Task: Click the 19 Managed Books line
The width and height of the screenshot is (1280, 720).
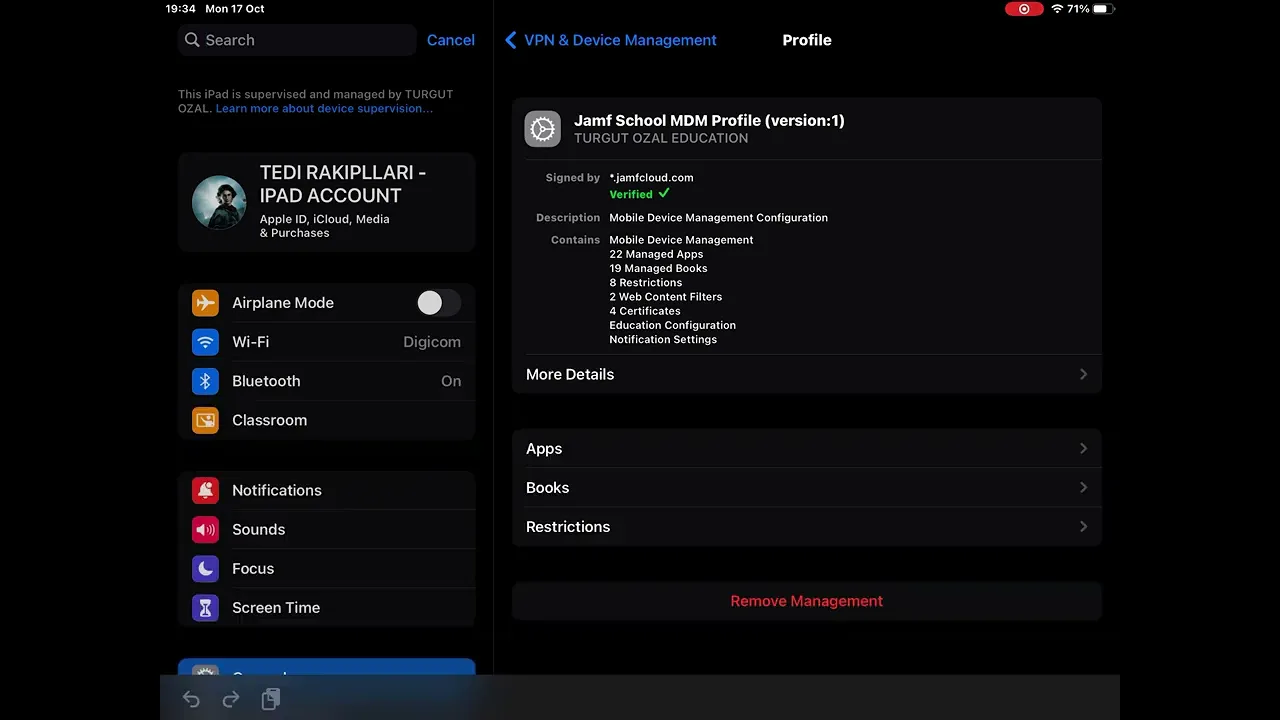Action: click(658, 268)
